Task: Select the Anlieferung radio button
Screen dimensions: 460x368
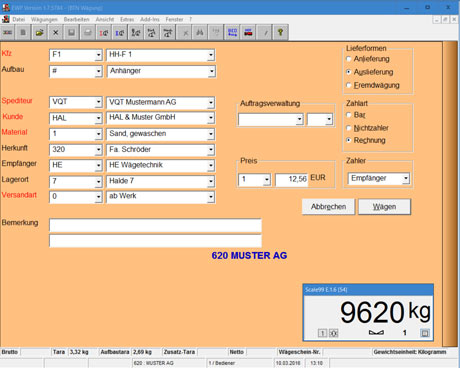Action: point(349,59)
